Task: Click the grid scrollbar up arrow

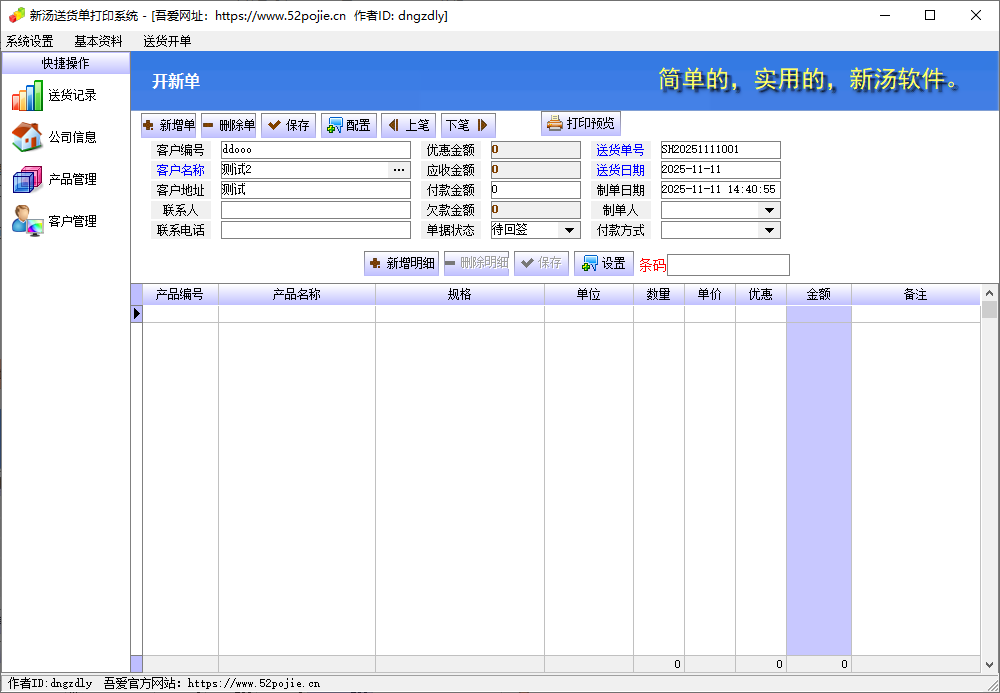Action: tap(989, 293)
